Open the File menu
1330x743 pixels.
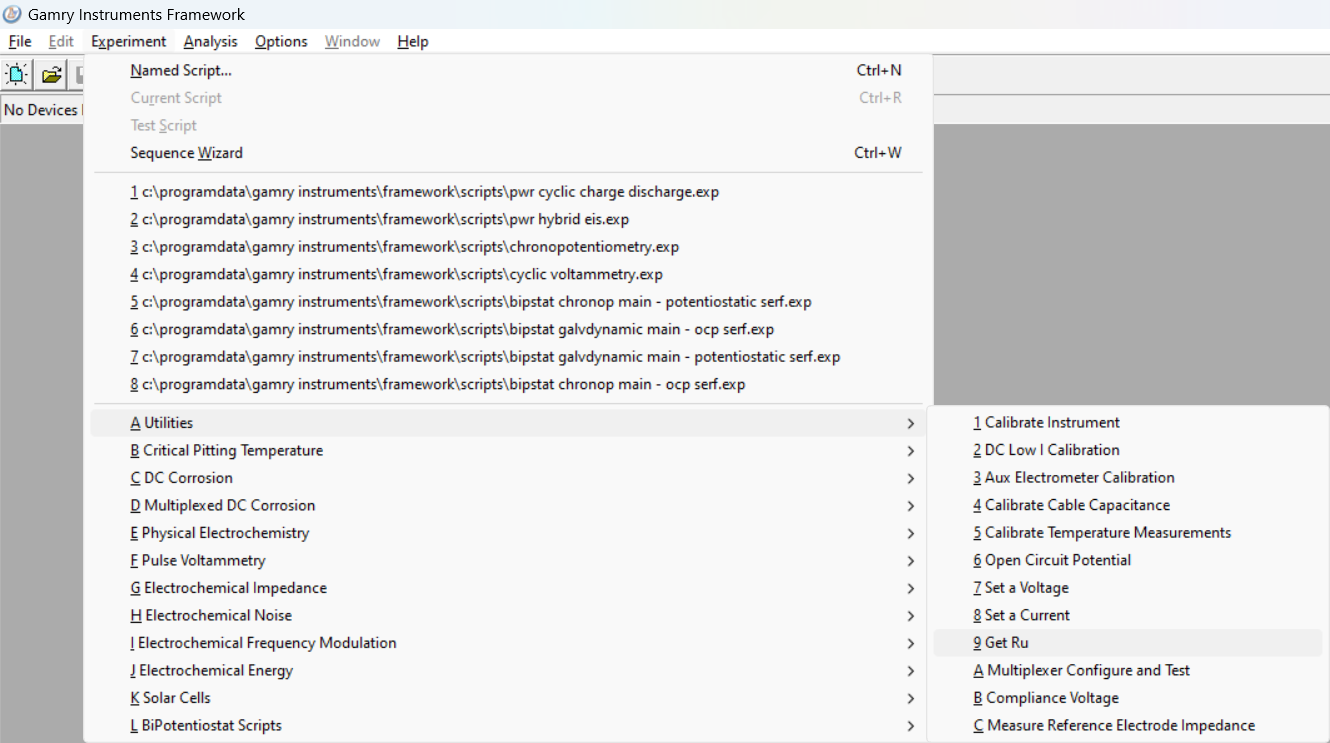(x=20, y=41)
